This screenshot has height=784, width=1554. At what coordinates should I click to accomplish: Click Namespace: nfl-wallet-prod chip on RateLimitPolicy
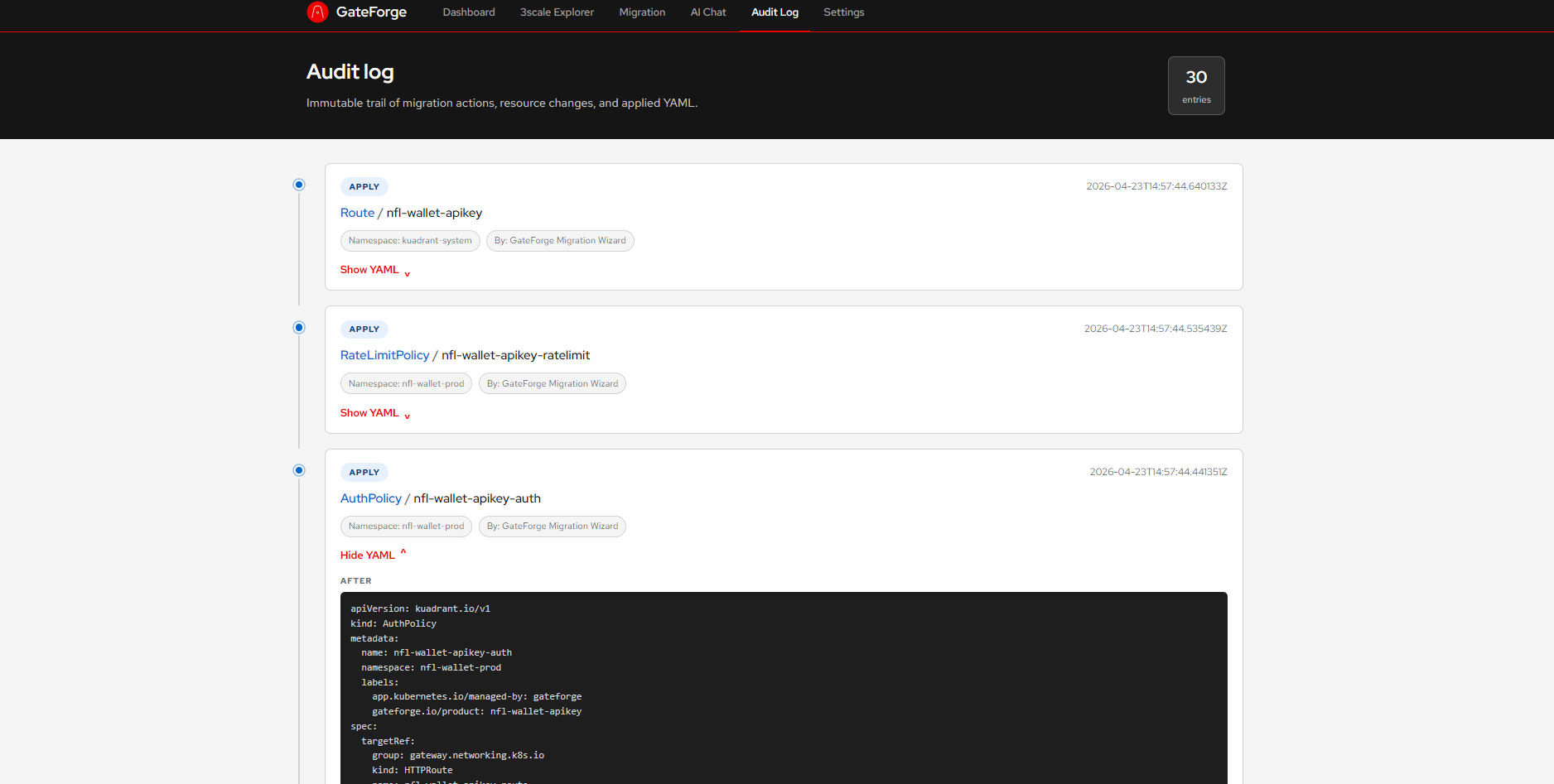[406, 384]
